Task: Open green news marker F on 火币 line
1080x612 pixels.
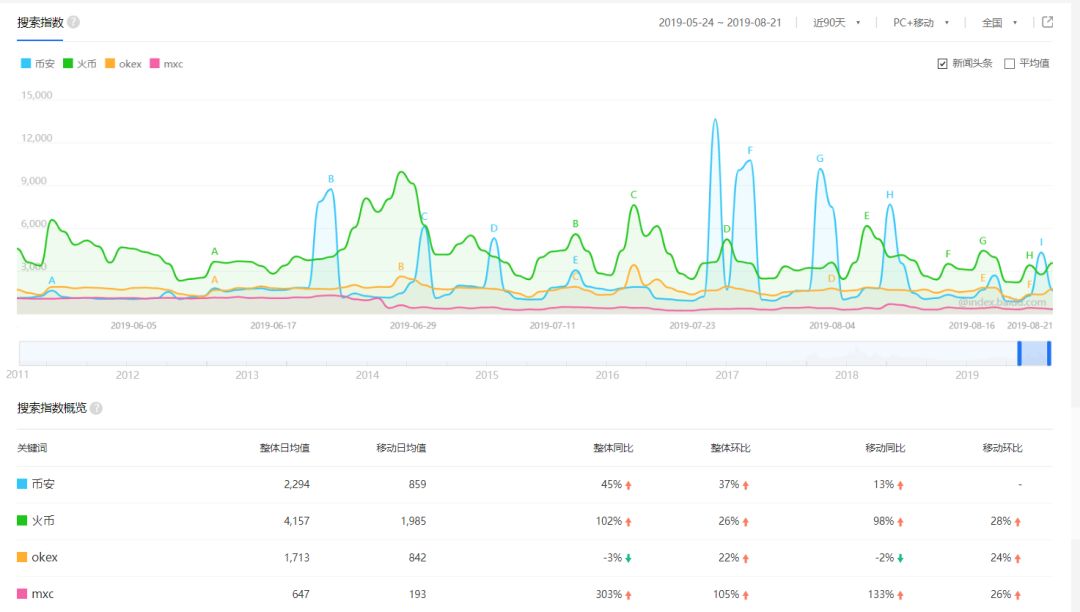Action: click(948, 254)
